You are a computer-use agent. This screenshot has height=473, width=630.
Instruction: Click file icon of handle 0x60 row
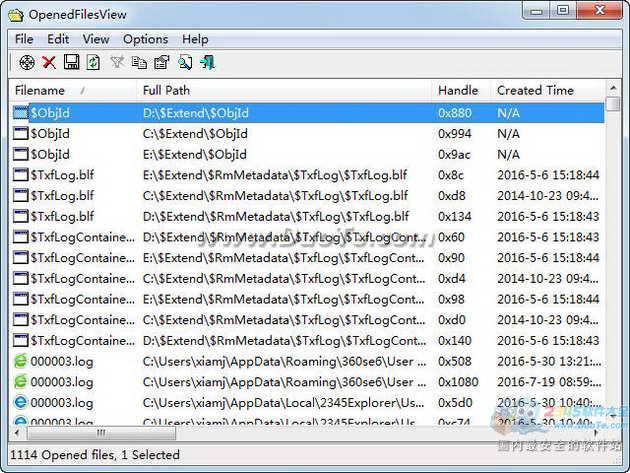point(20,237)
